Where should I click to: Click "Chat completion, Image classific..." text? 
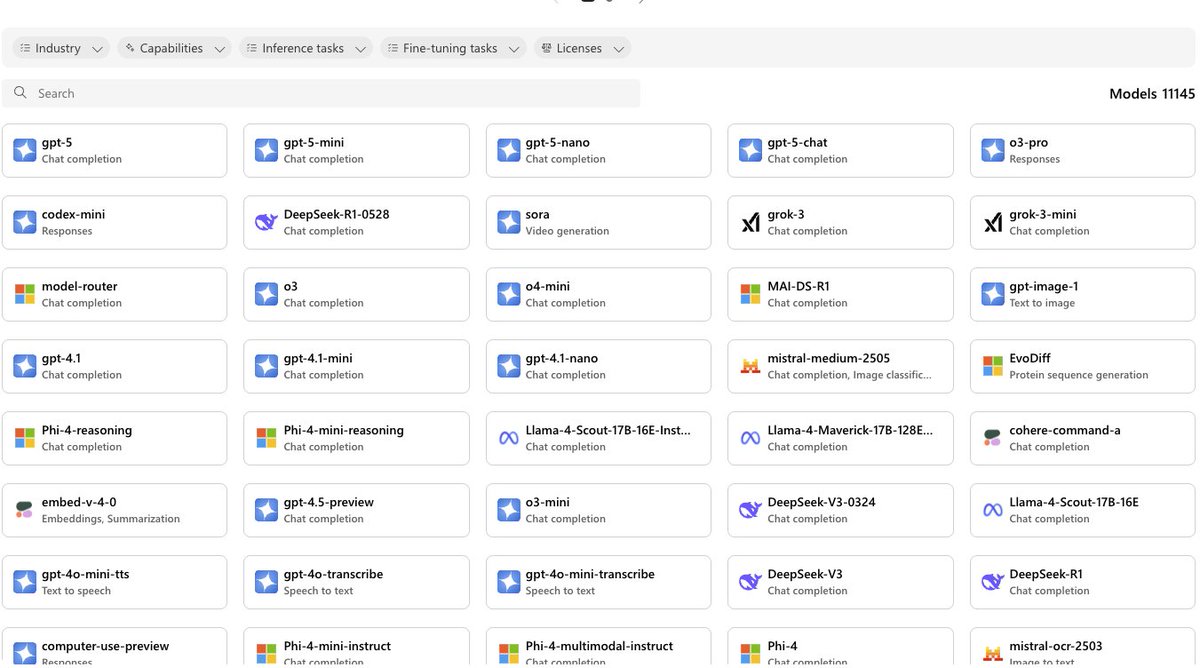click(x=850, y=375)
